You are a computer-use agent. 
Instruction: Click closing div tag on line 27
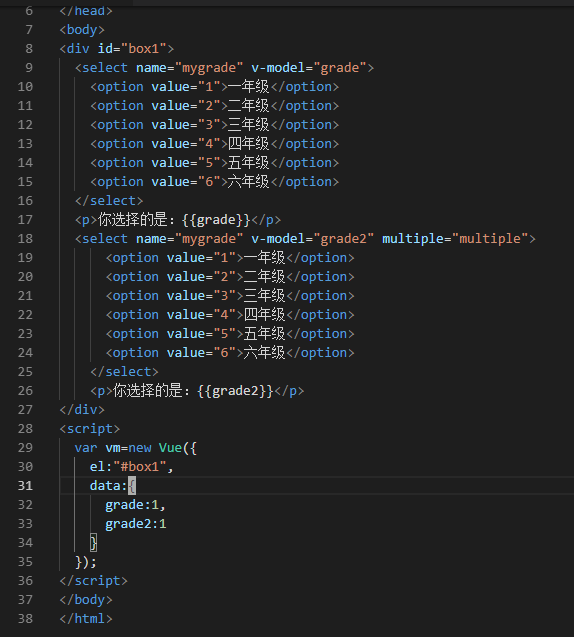point(82,410)
